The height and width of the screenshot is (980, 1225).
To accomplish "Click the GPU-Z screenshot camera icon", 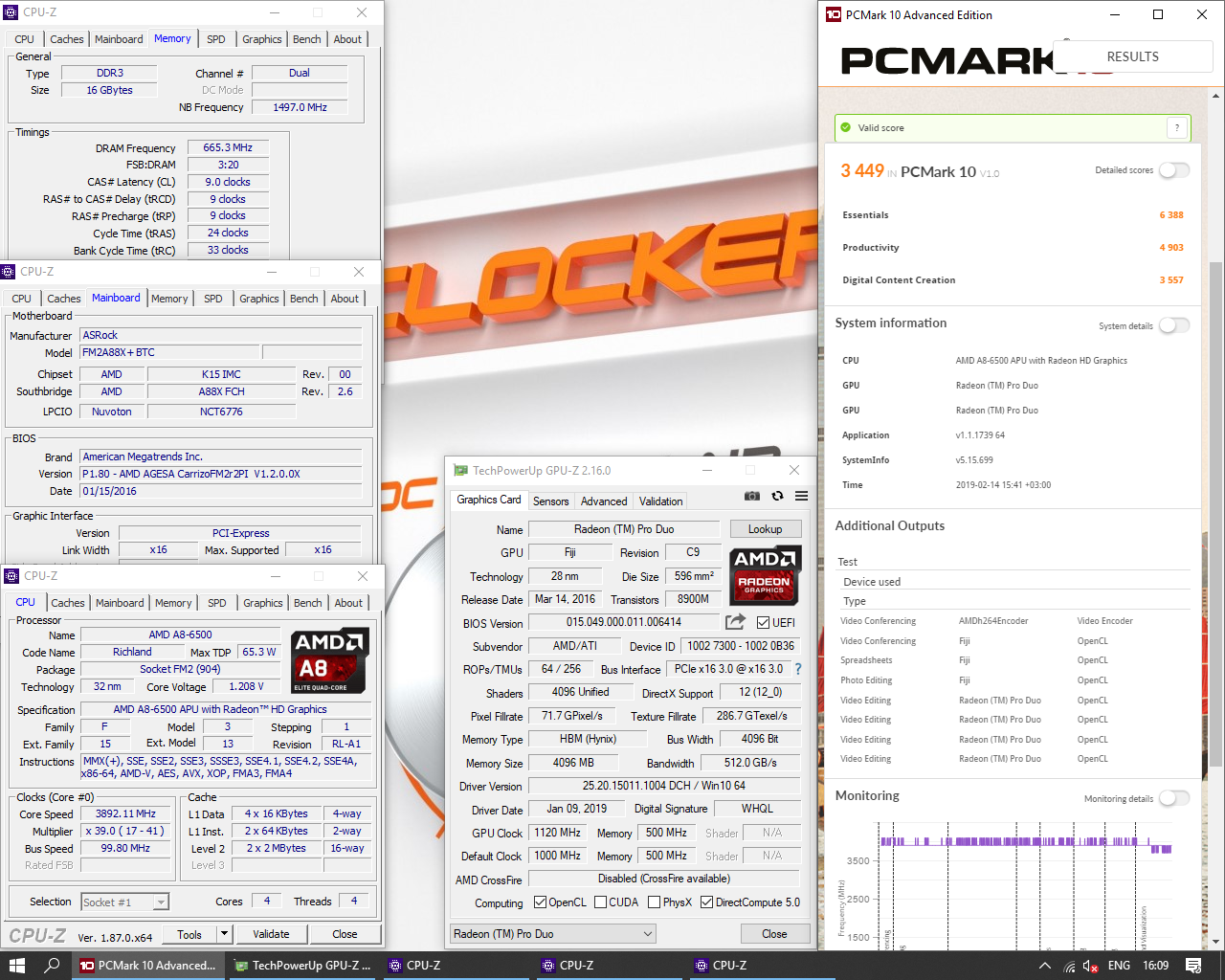I will [x=752, y=496].
